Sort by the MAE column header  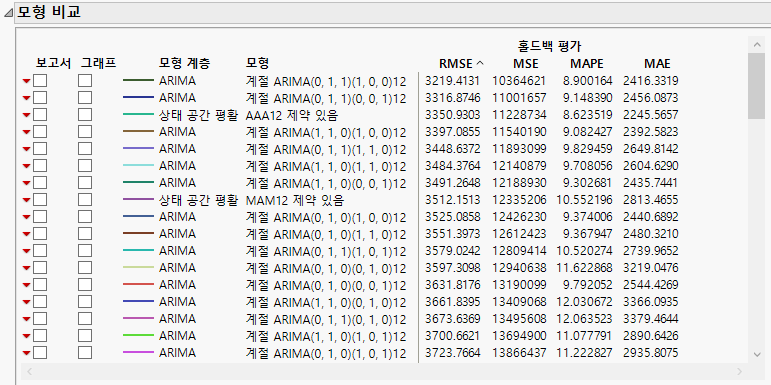(x=657, y=64)
